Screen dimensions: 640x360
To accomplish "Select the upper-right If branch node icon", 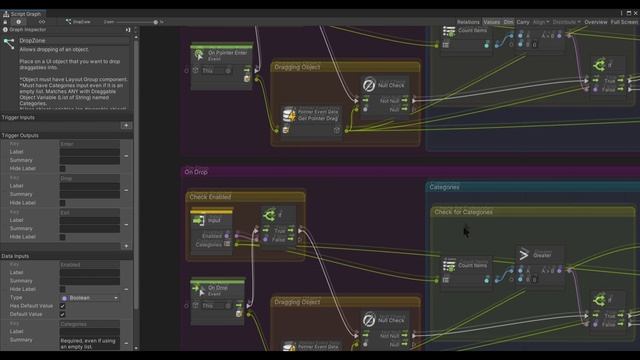I will (599, 64).
